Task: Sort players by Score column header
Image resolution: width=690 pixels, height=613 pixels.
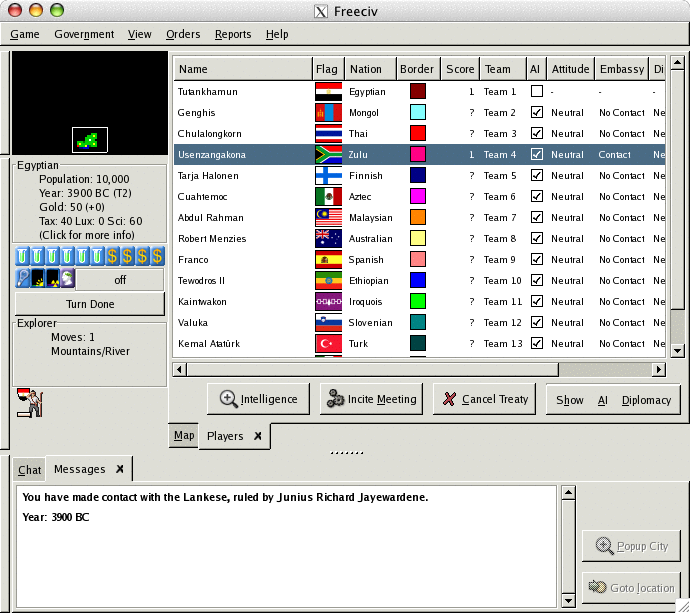Action: (460, 69)
